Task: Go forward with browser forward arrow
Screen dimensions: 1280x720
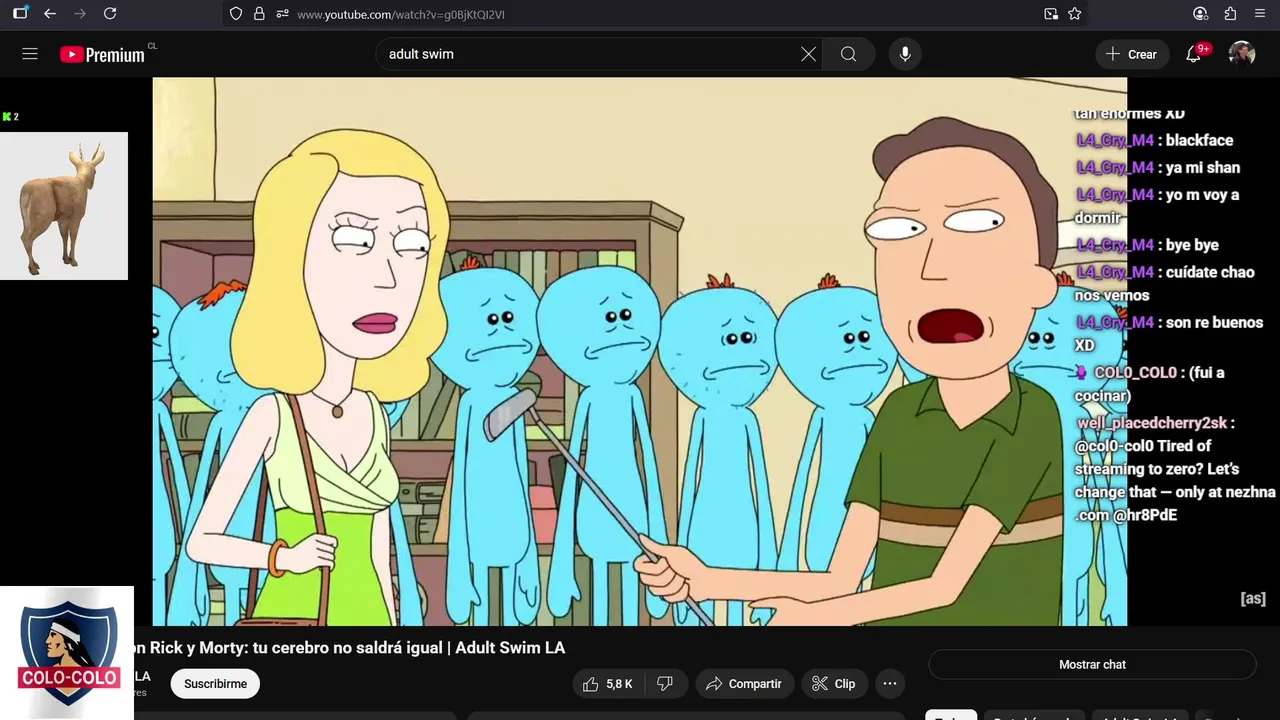Action: tap(80, 14)
